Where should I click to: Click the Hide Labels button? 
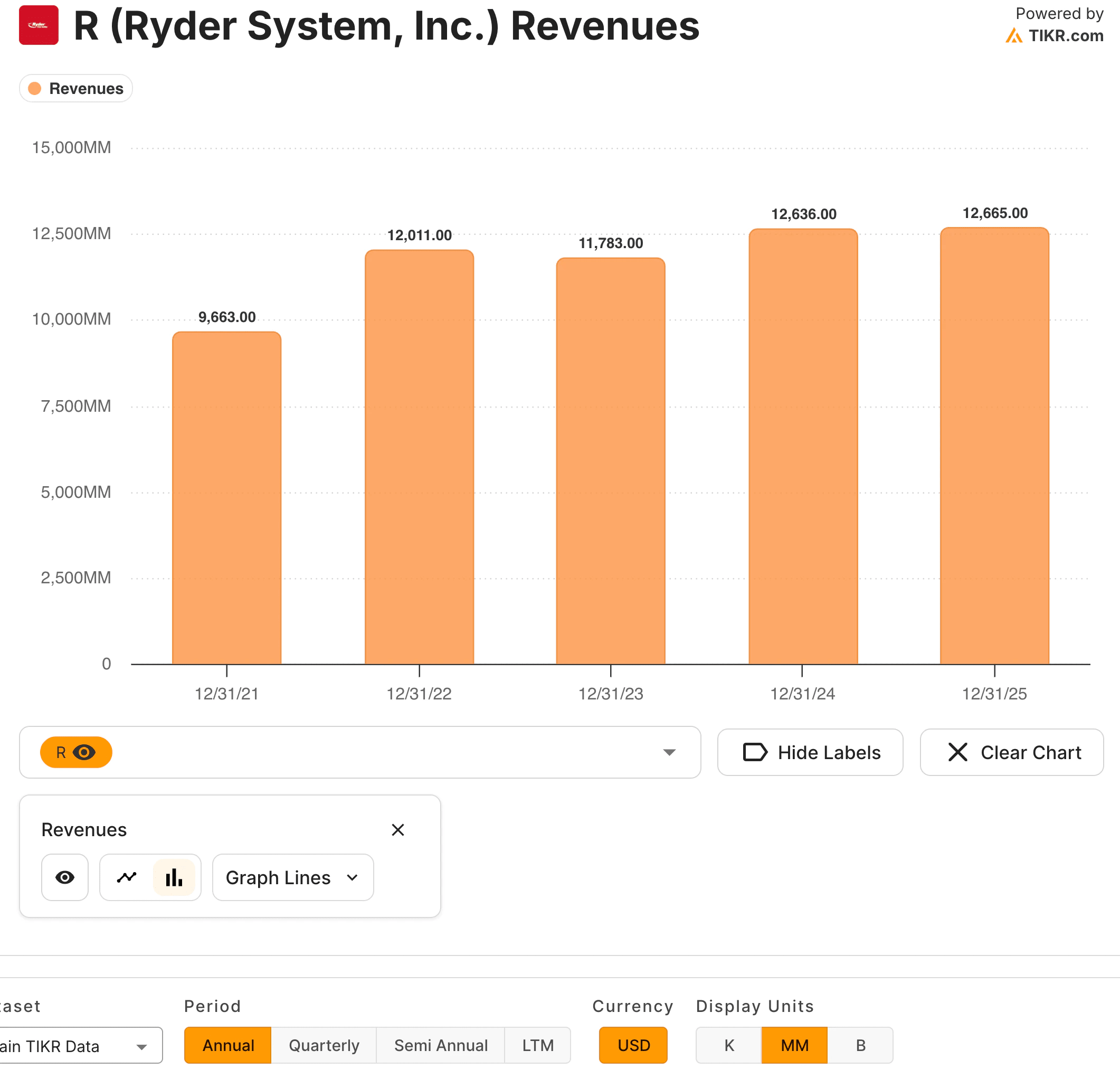[x=810, y=752]
